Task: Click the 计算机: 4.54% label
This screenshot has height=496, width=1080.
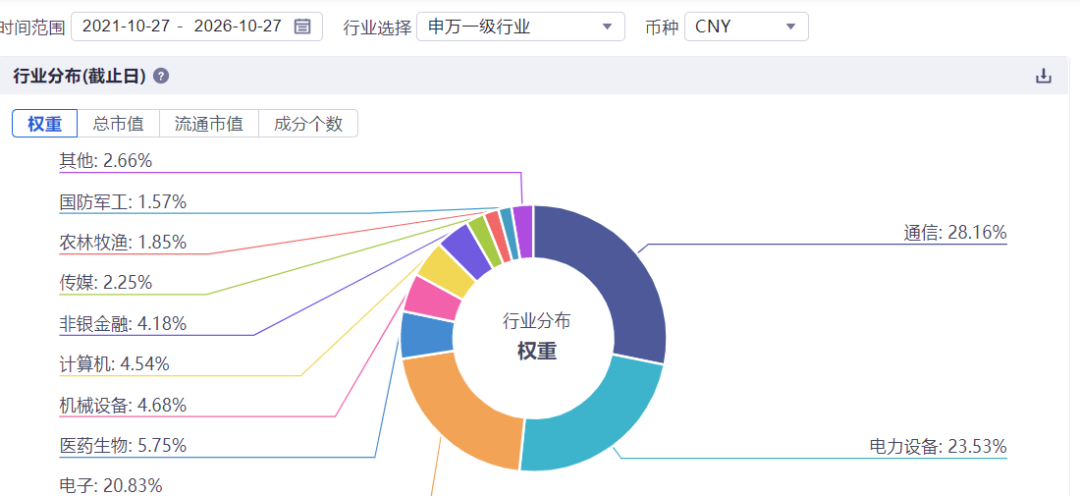Action: [114, 364]
